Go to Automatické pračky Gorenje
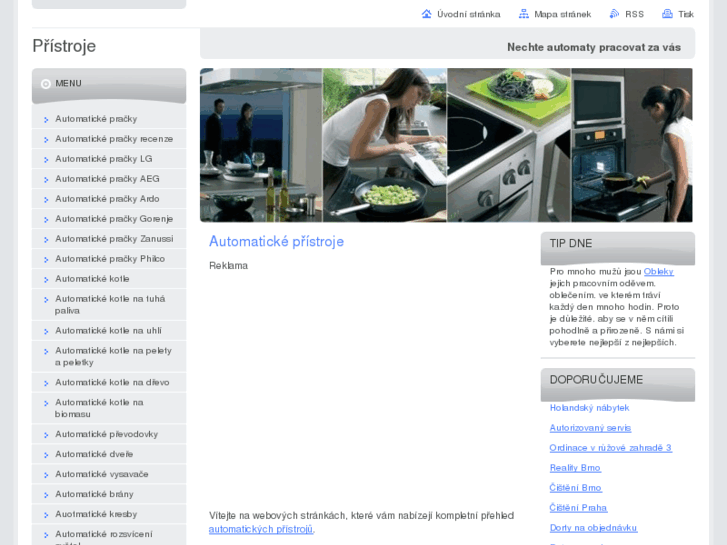Viewport: 727px width, 545px height. [109, 218]
